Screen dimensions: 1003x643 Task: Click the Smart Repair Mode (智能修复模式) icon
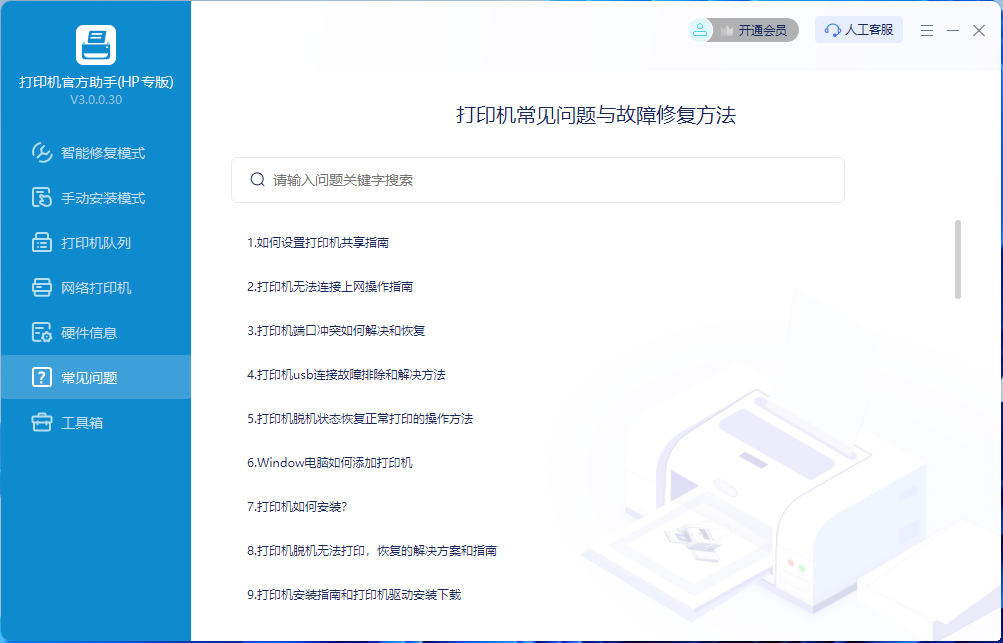(42, 153)
